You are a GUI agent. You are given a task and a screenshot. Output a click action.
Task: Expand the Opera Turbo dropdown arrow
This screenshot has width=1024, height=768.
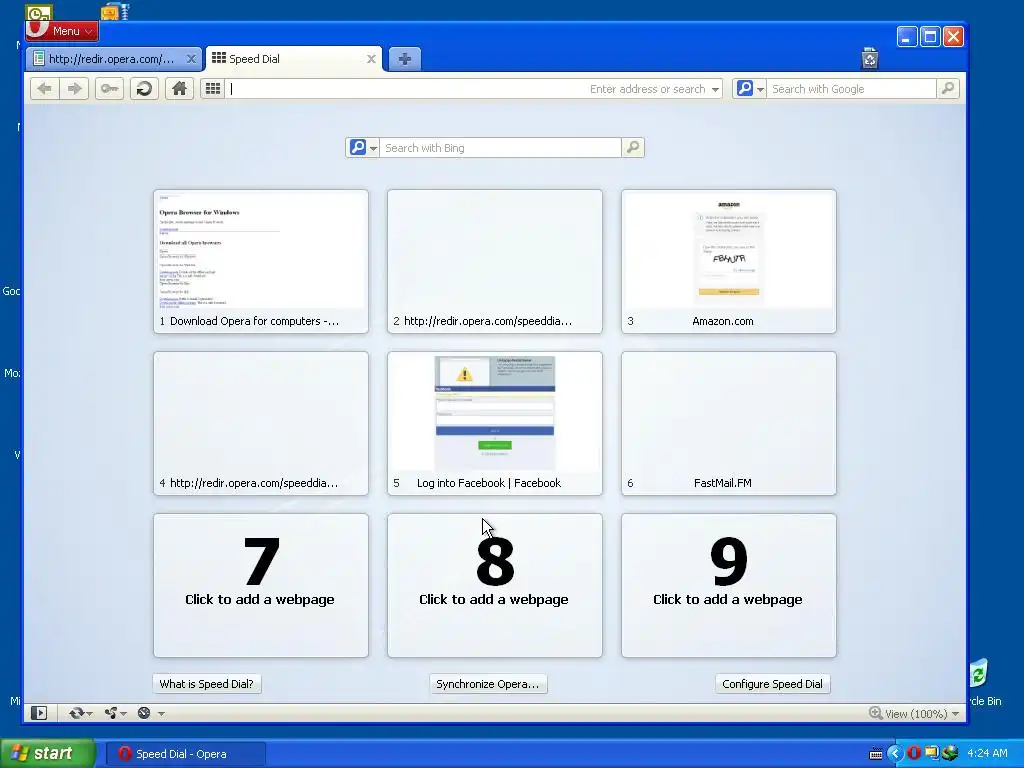coord(161,714)
